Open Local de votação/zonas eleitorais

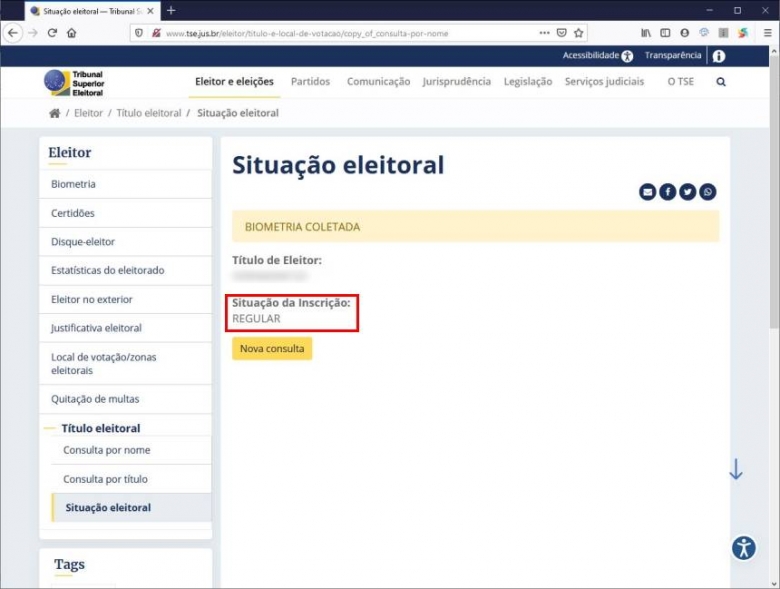[125, 364]
